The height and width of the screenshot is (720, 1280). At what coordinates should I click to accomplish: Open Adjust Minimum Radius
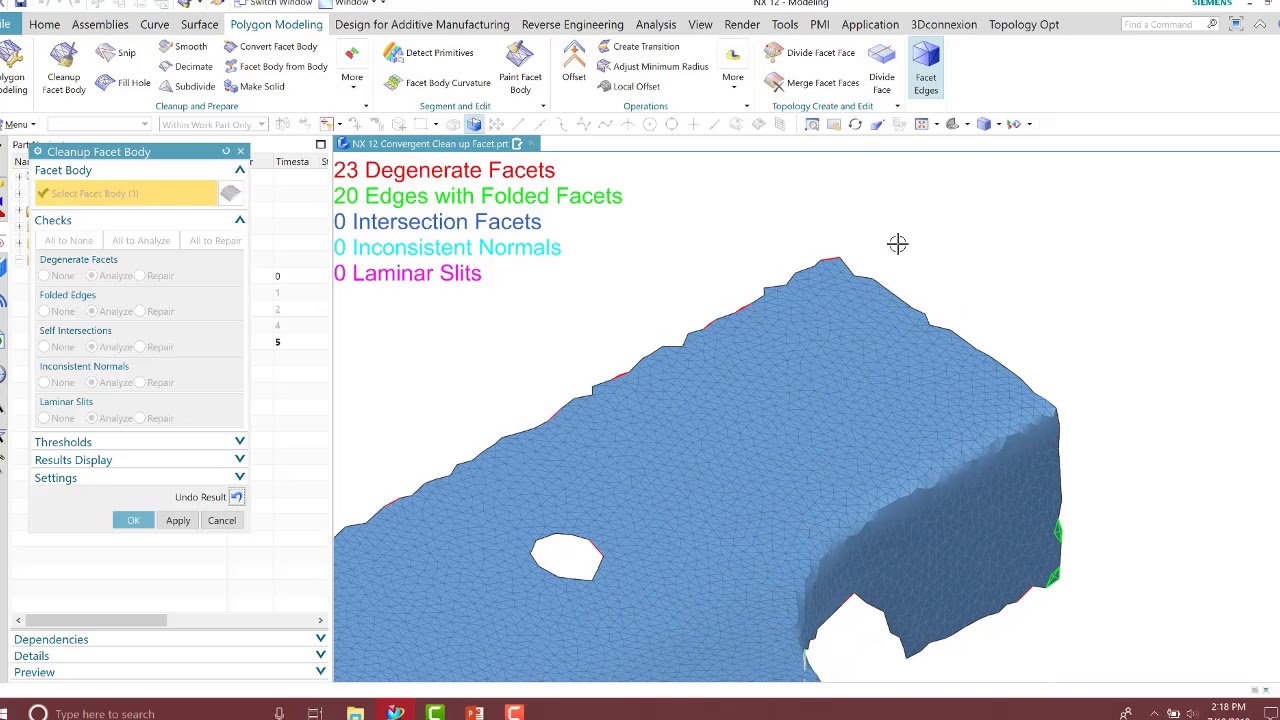tap(652, 67)
